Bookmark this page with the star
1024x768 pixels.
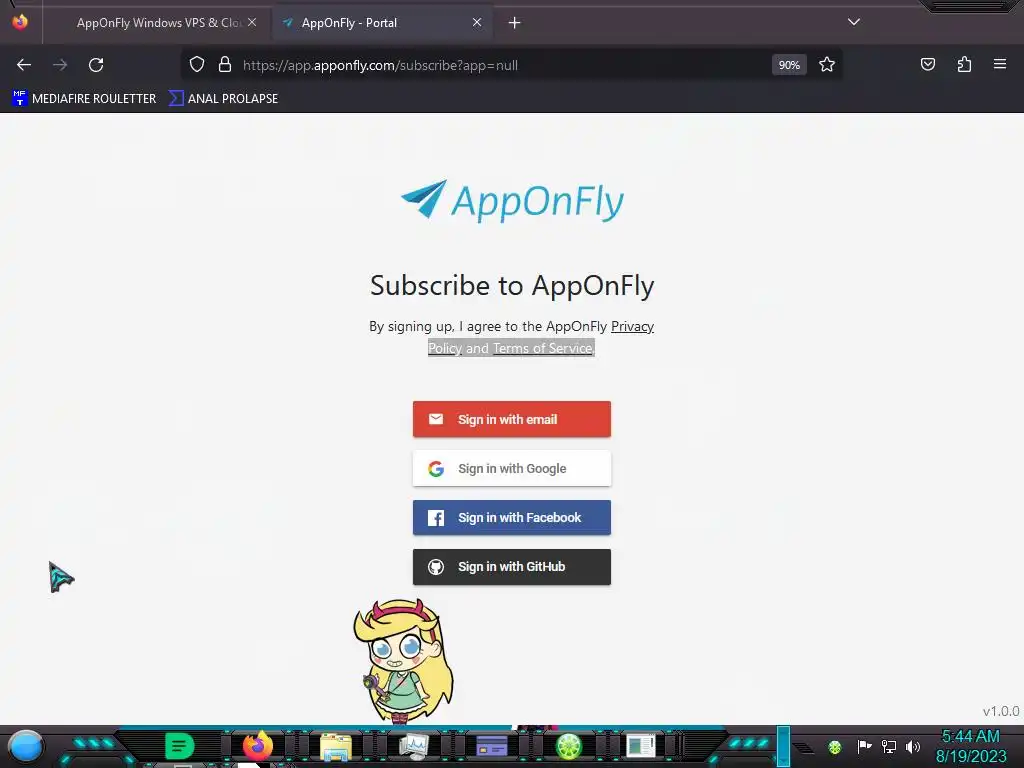click(827, 65)
